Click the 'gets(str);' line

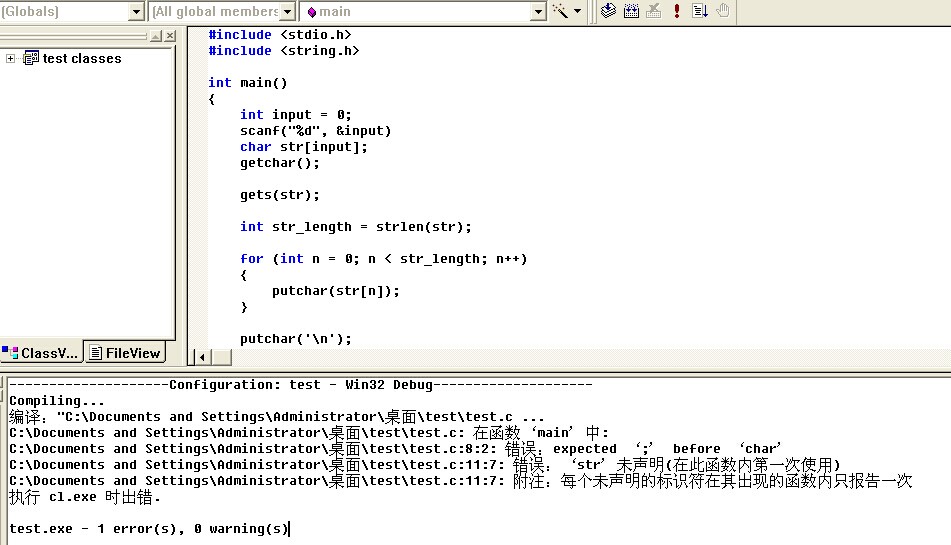[x=280, y=195]
